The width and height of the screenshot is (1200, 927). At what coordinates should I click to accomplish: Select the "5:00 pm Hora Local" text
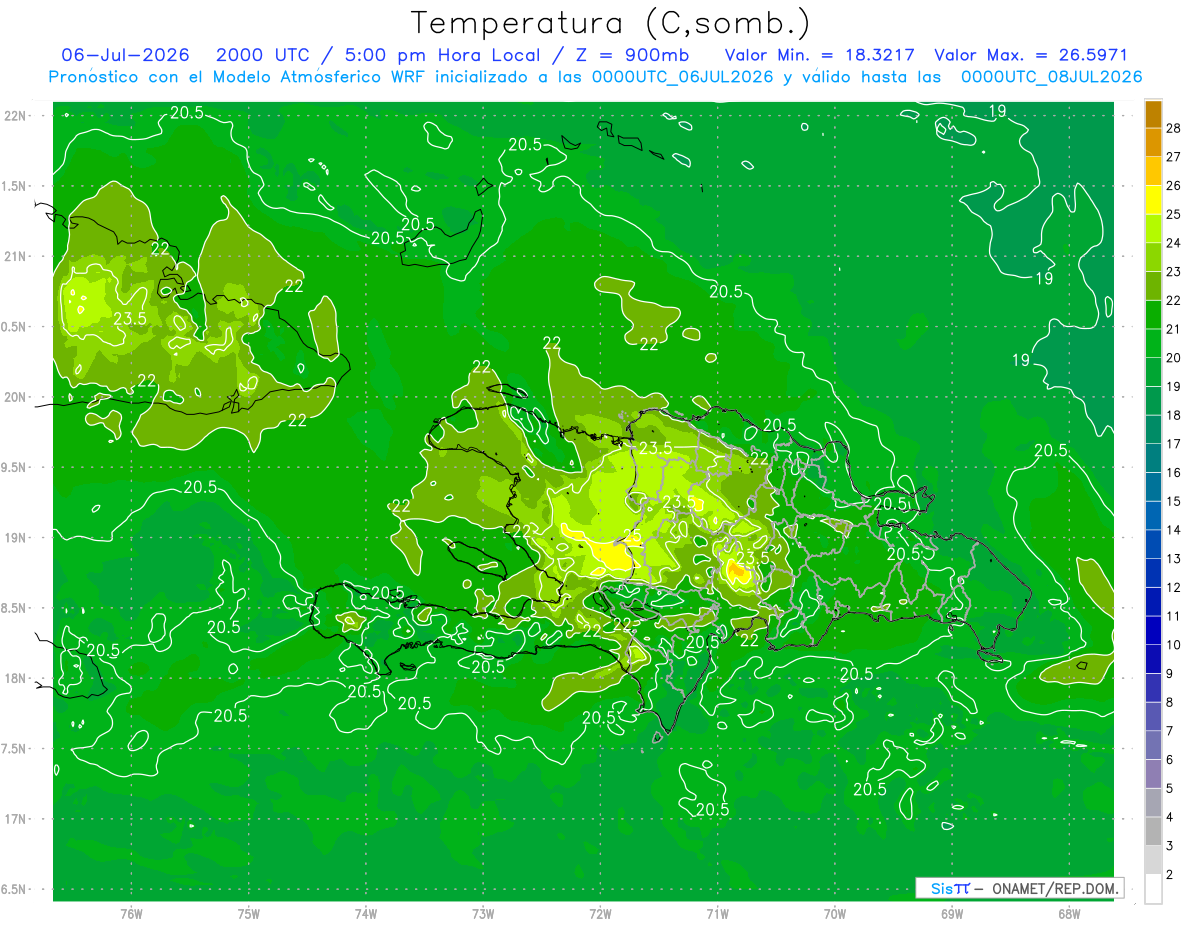[441, 55]
